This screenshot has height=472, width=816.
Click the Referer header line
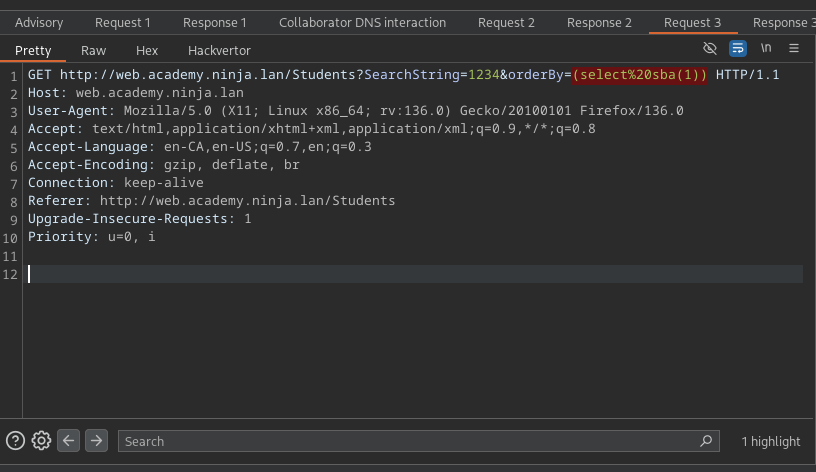point(211,201)
